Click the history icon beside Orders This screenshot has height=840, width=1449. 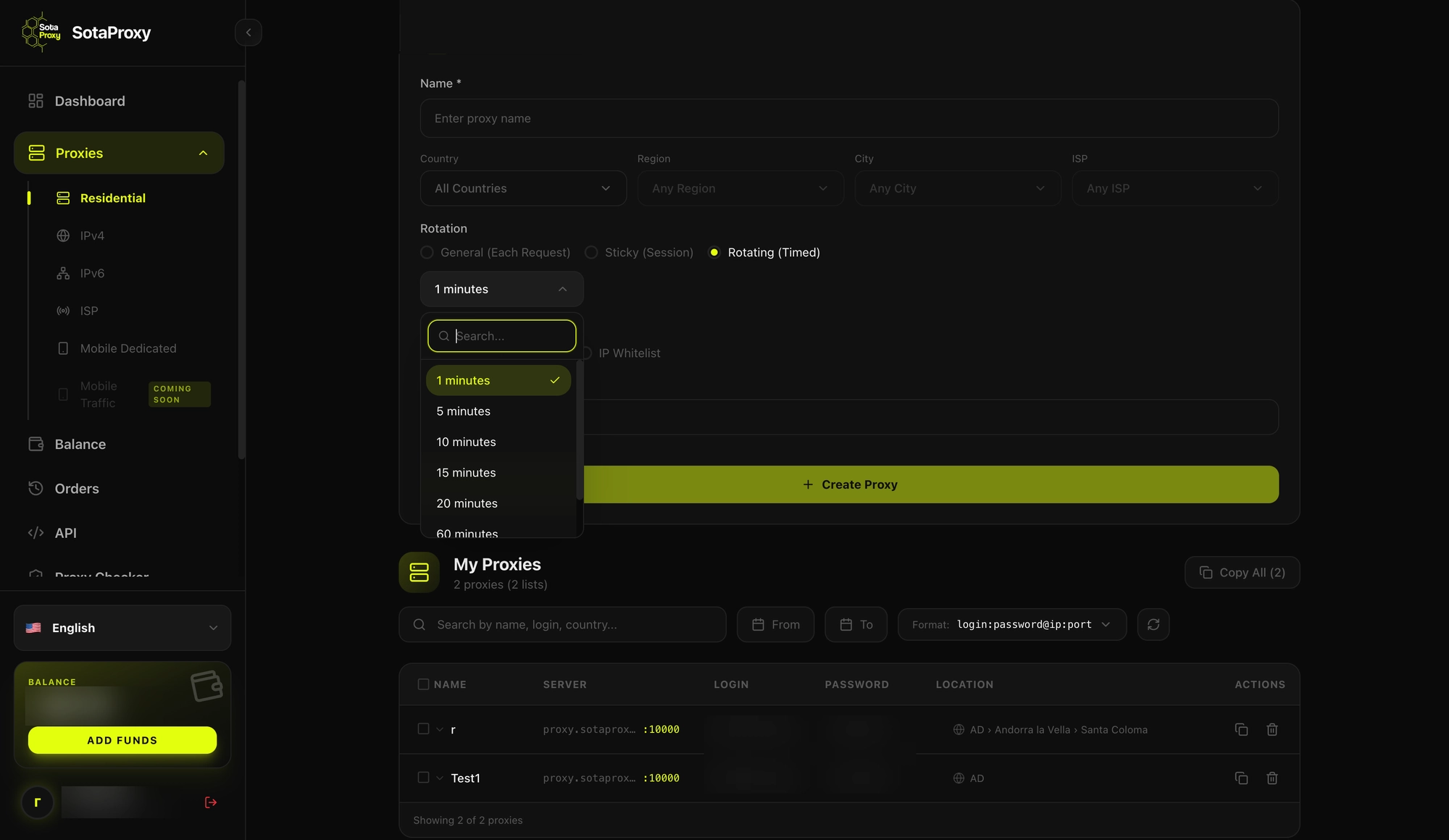pyautogui.click(x=36, y=488)
